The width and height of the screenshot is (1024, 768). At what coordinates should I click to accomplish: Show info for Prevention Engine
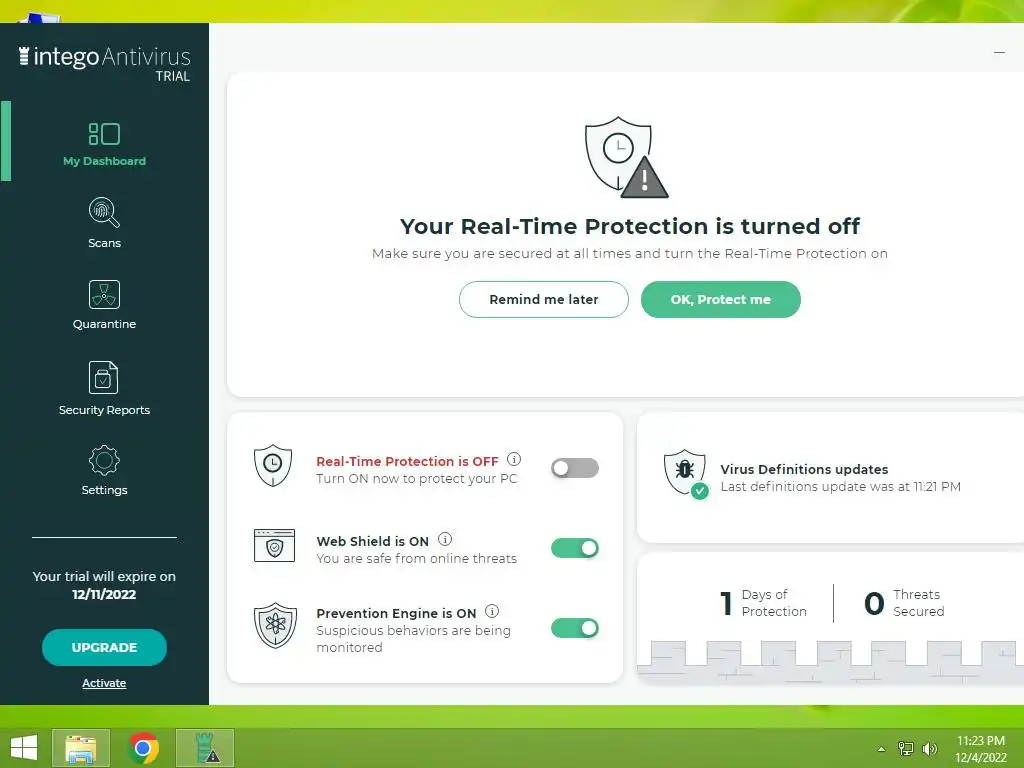point(492,611)
